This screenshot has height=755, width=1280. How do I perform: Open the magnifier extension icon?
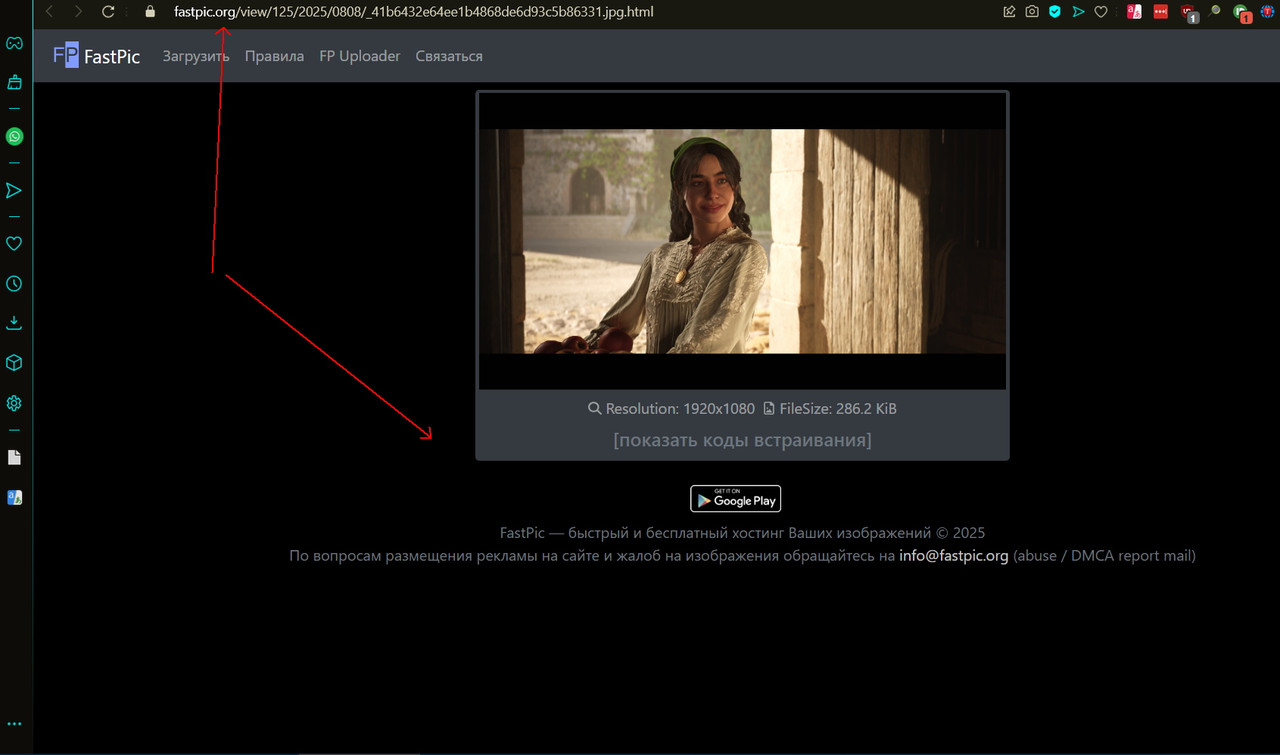(1214, 12)
